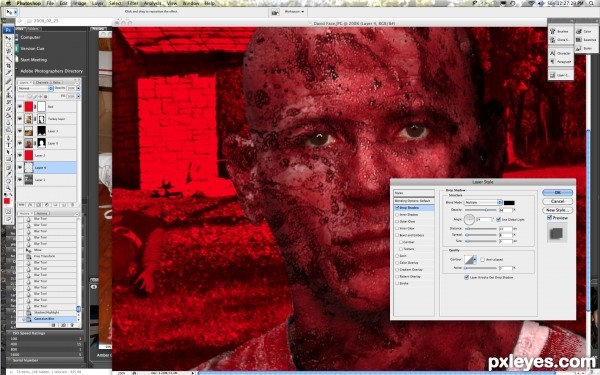Select the Type tool
Screen dimensions: 600x375
click(8, 145)
